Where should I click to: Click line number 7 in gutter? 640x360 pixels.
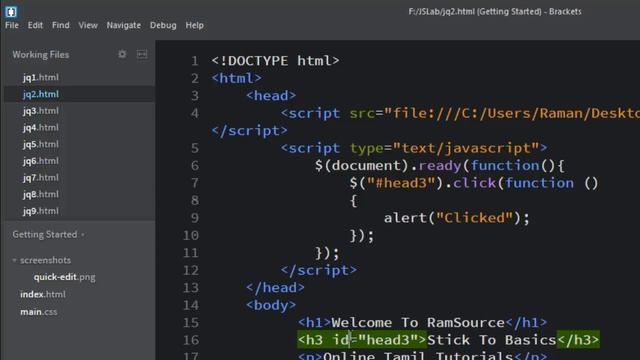pos(195,183)
